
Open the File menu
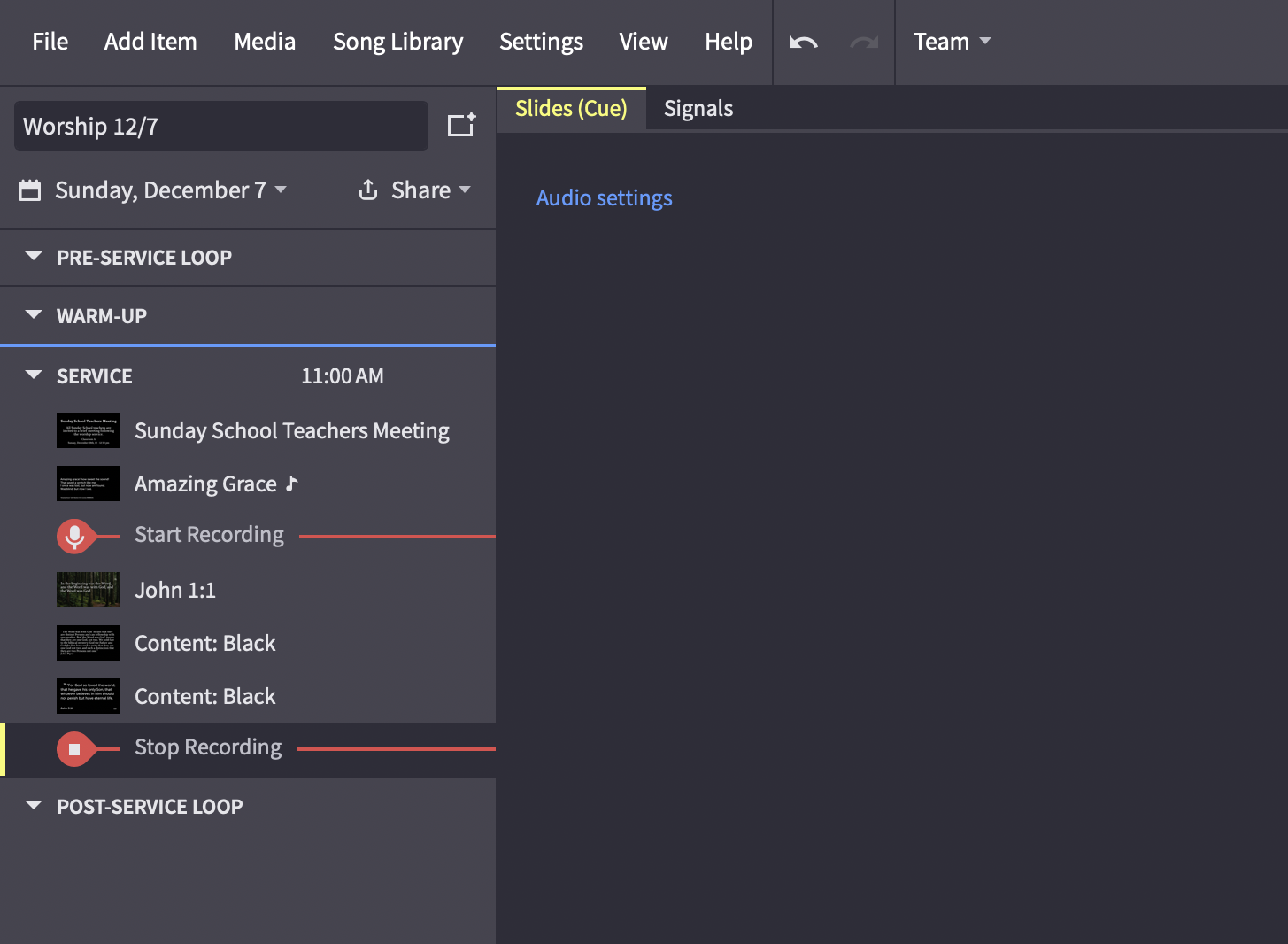(50, 42)
